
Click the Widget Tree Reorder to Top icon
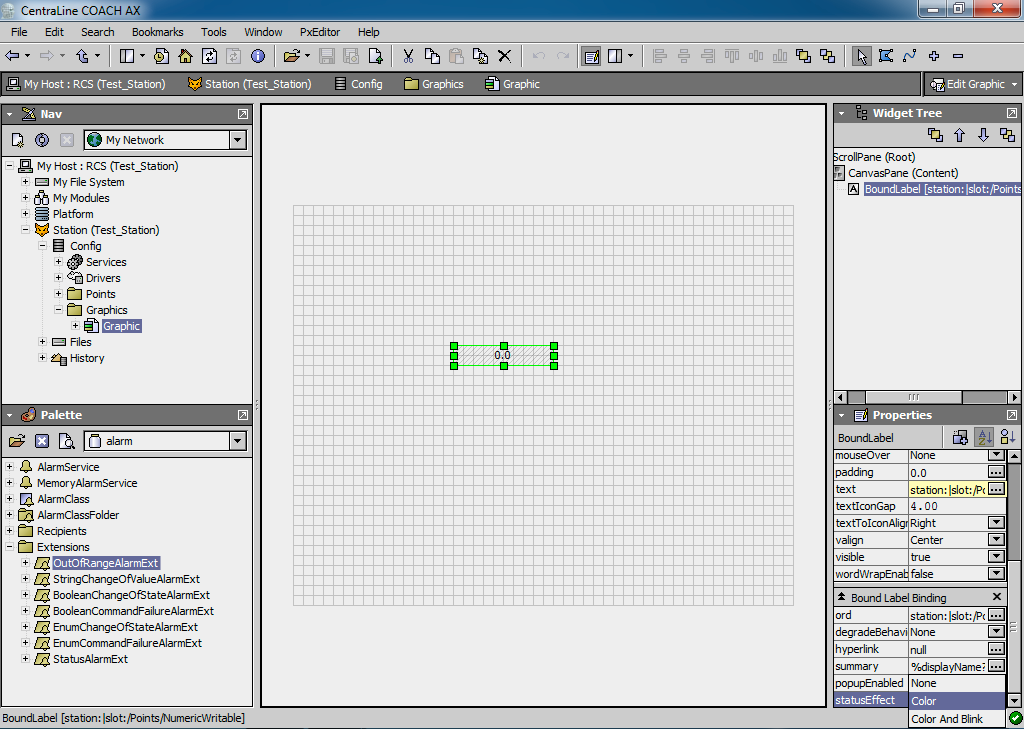point(935,135)
